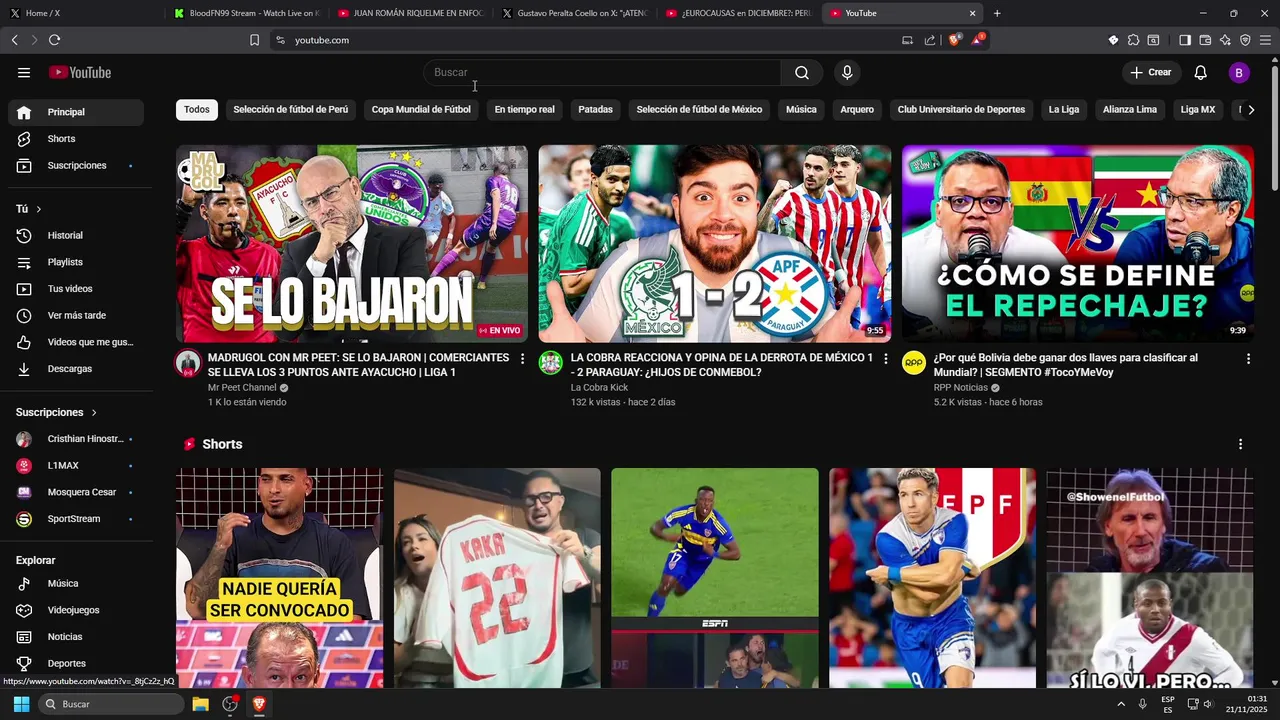Select Copa Mundial de Fútbol chip
Viewport: 1280px width, 720px height.
[x=421, y=110]
